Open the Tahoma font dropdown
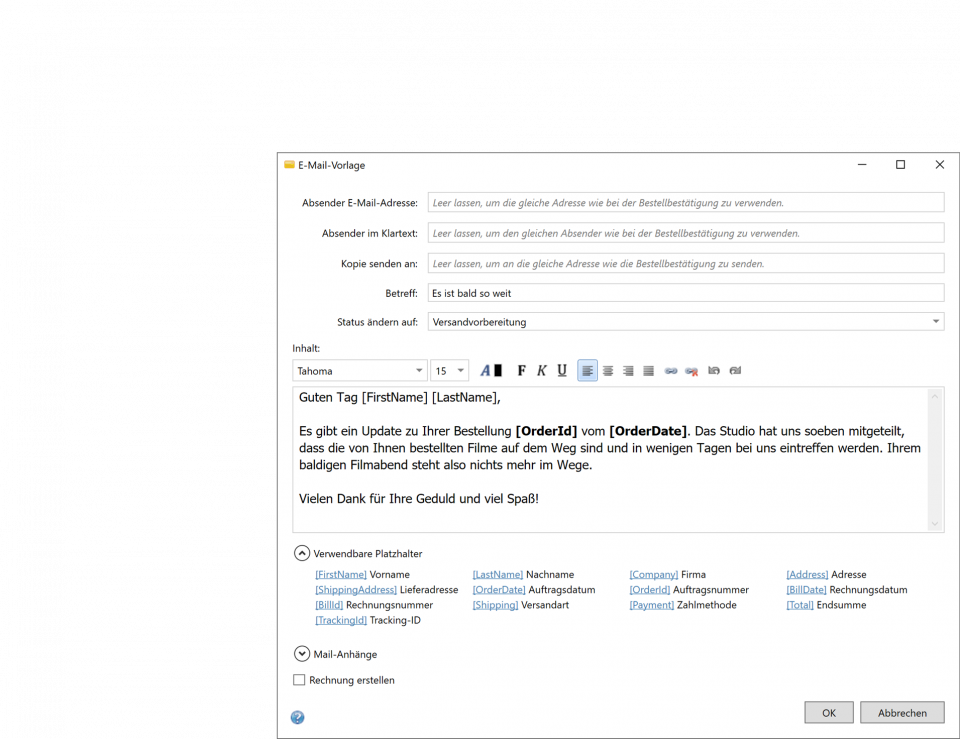Viewport: 960px width, 739px height. pos(360,371)
